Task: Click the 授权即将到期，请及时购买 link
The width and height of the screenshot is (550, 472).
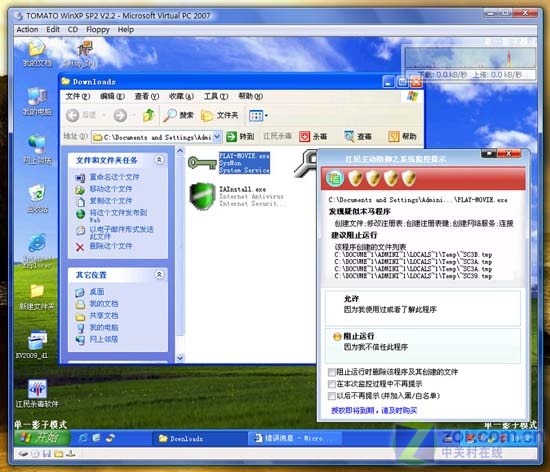Action: coord(374,410)
